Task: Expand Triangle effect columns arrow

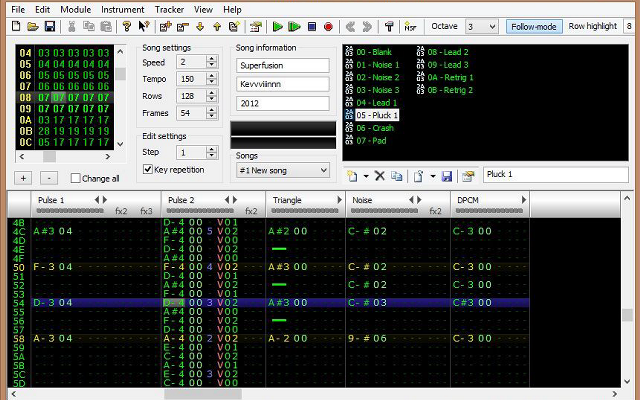Action: click(339, 200)
